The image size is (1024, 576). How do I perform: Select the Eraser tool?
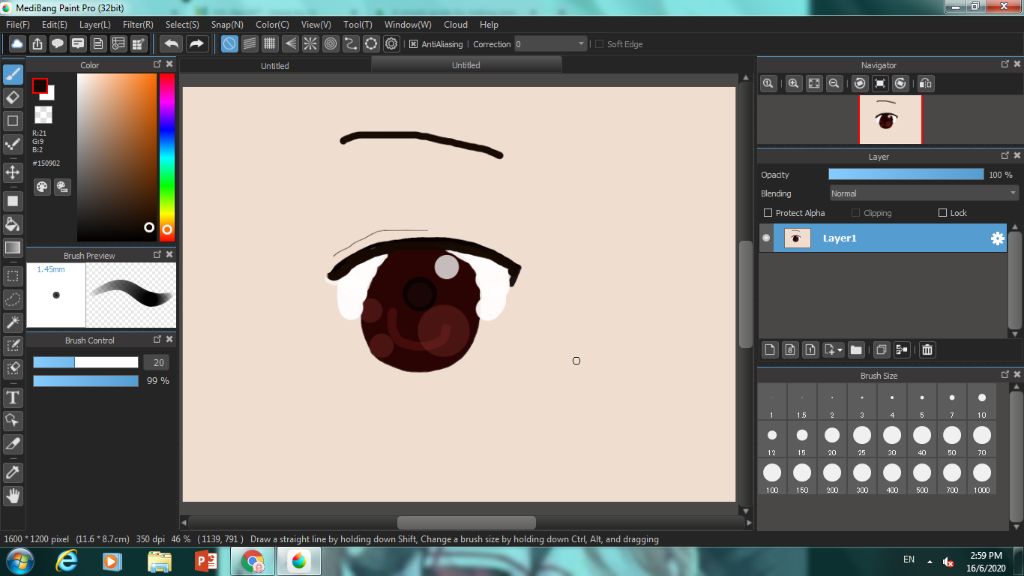12,98
